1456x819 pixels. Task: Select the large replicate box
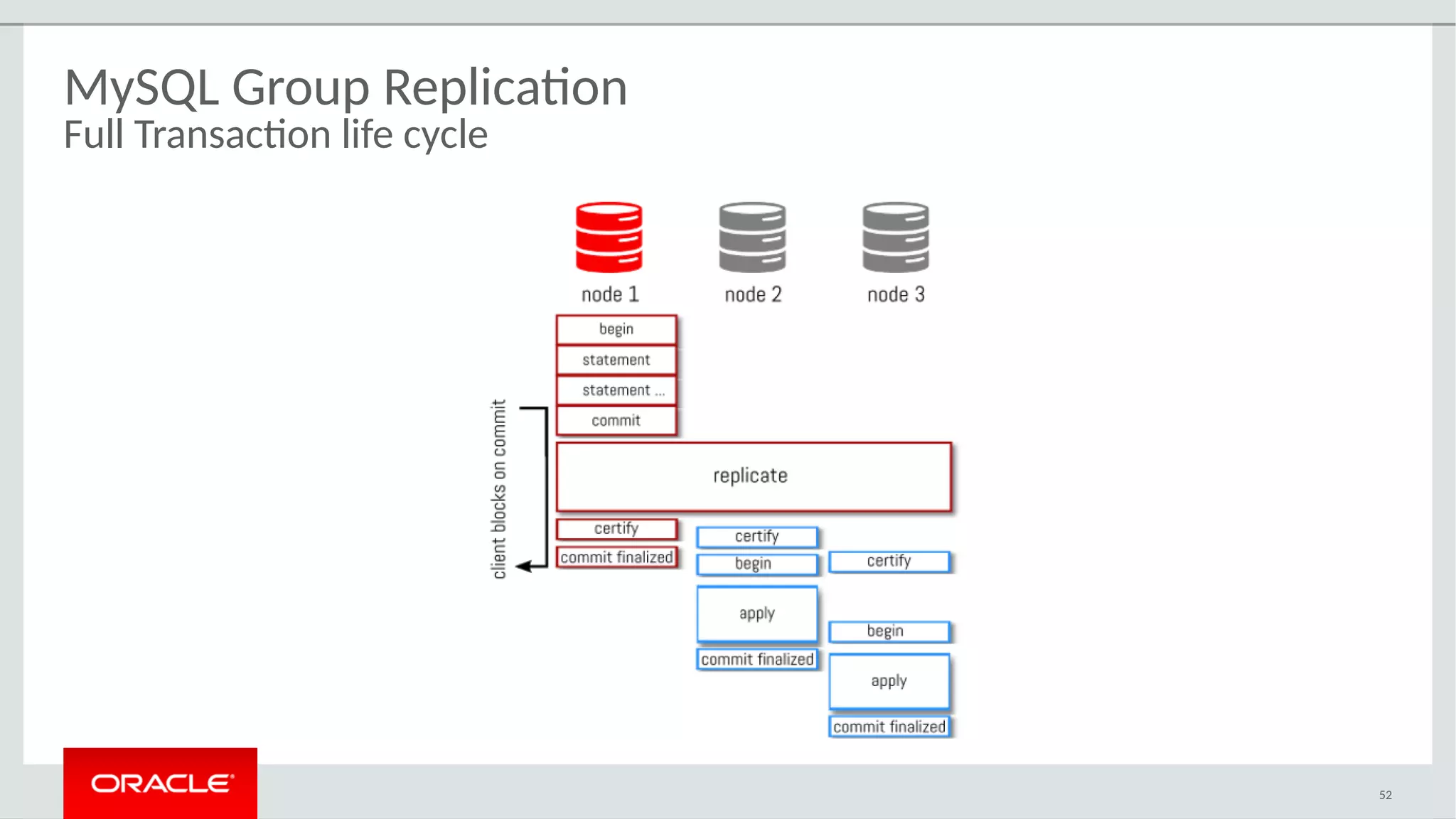[x=753, y=476]
